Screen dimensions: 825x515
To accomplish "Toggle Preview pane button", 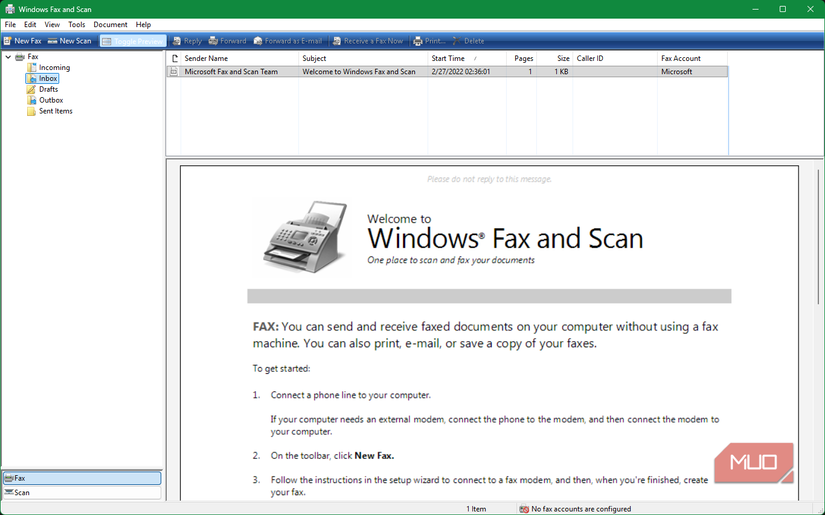I will click(x=133, y=41).
